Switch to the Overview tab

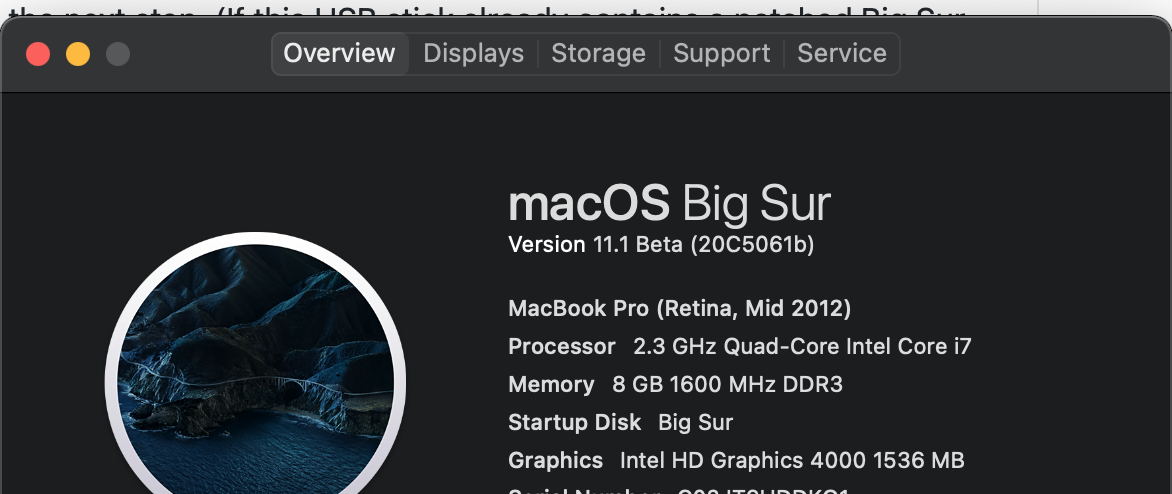click(x=339, y=54)
